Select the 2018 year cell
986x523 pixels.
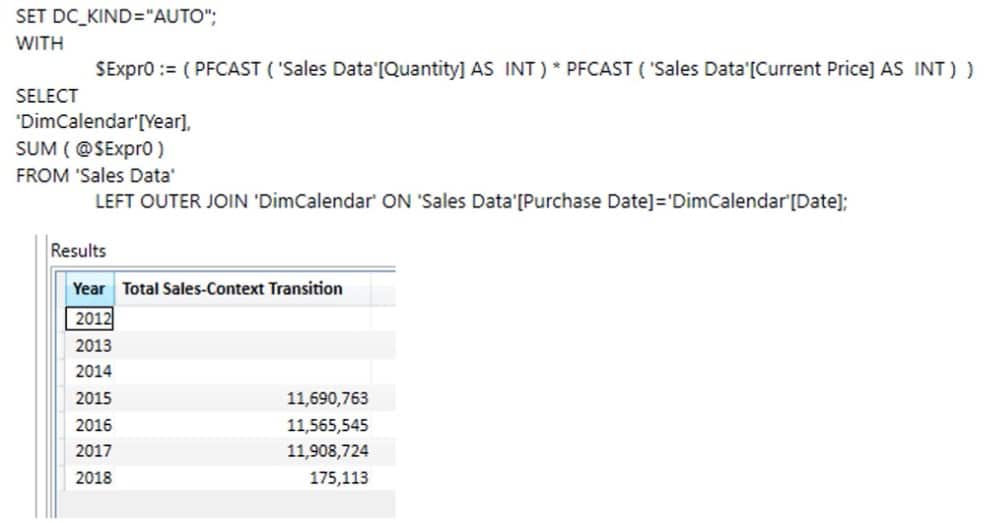pos(89,478)
